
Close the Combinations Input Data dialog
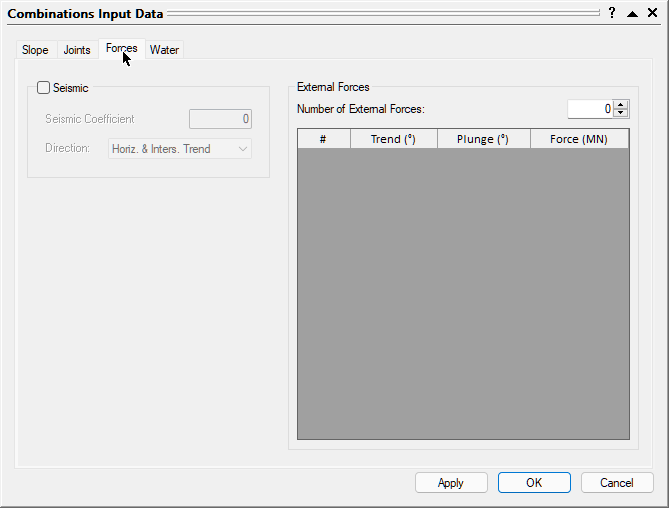[652, 13]
